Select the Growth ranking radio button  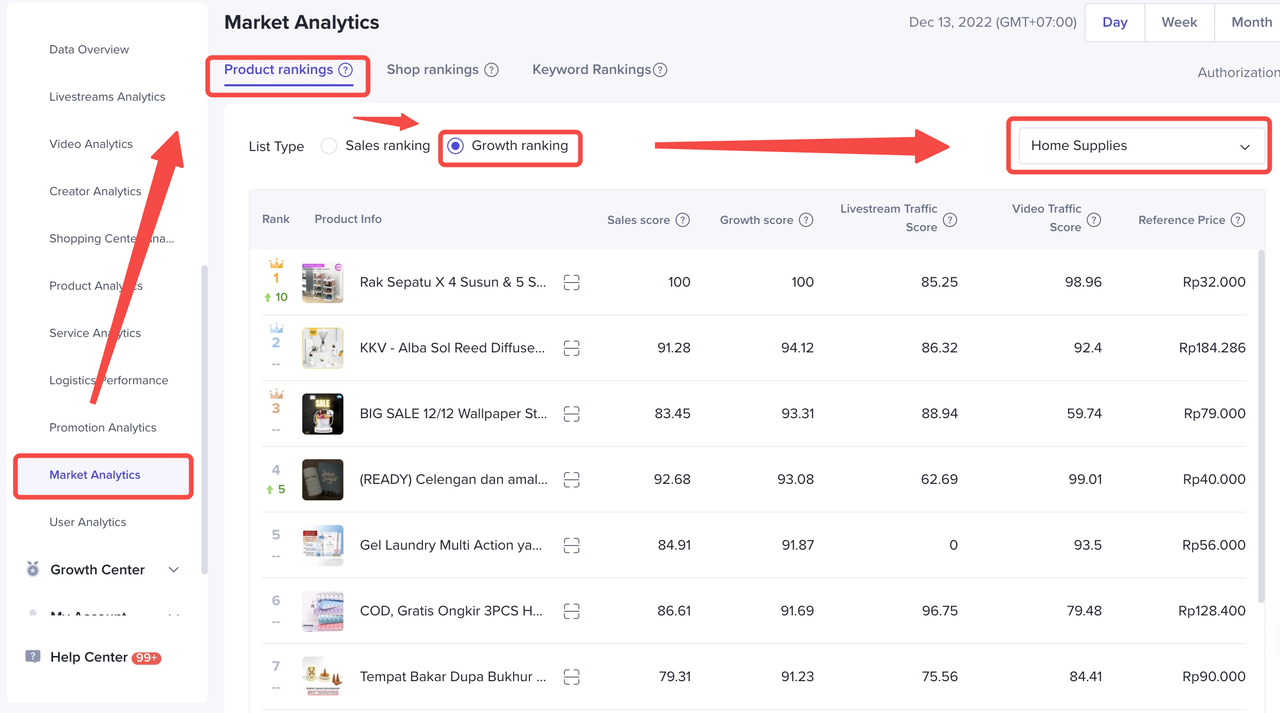pos(456,146)
